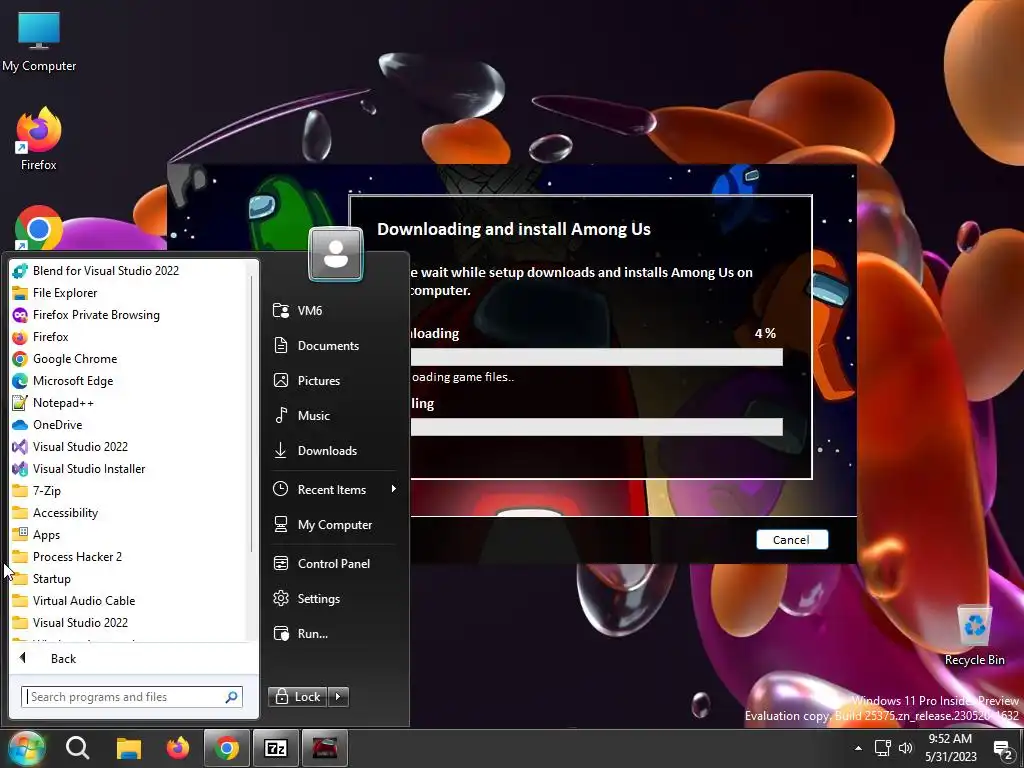
Task: Cancel the Among Us installation
Action: 792,539
